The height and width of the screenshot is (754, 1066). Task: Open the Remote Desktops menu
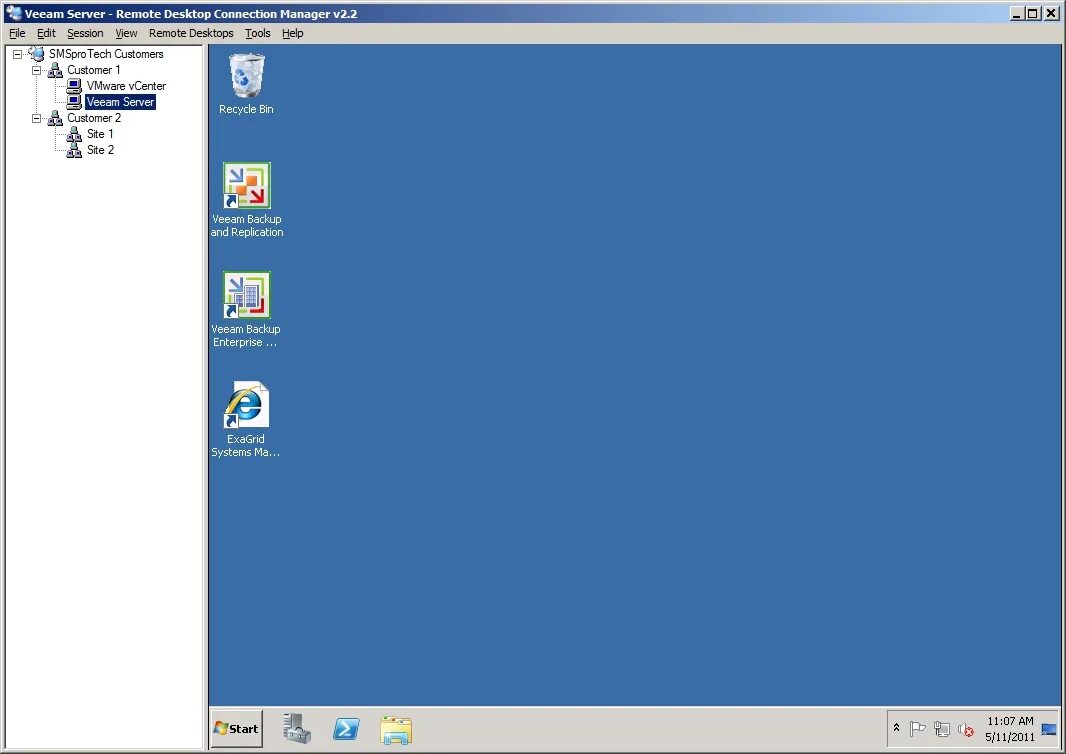coord(191,33)
